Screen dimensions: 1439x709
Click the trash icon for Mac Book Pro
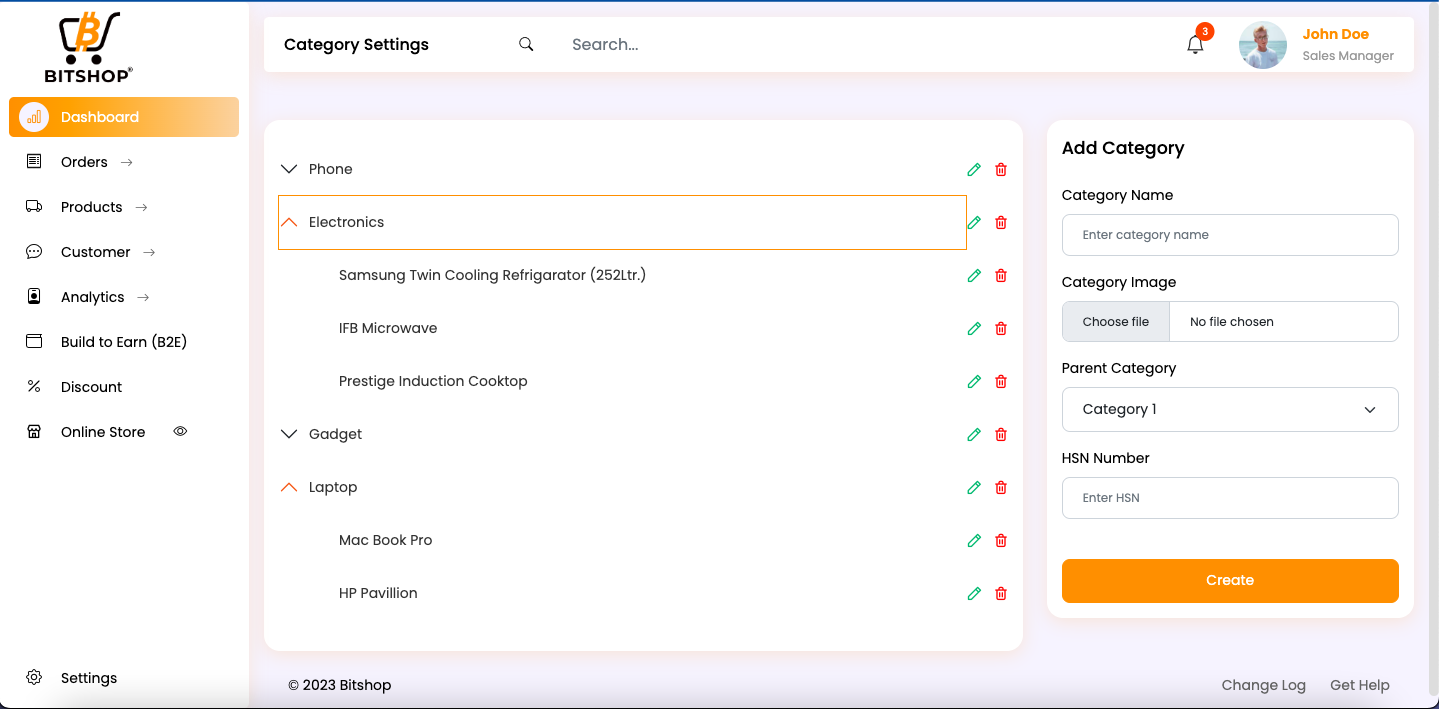coord(1001,541)
